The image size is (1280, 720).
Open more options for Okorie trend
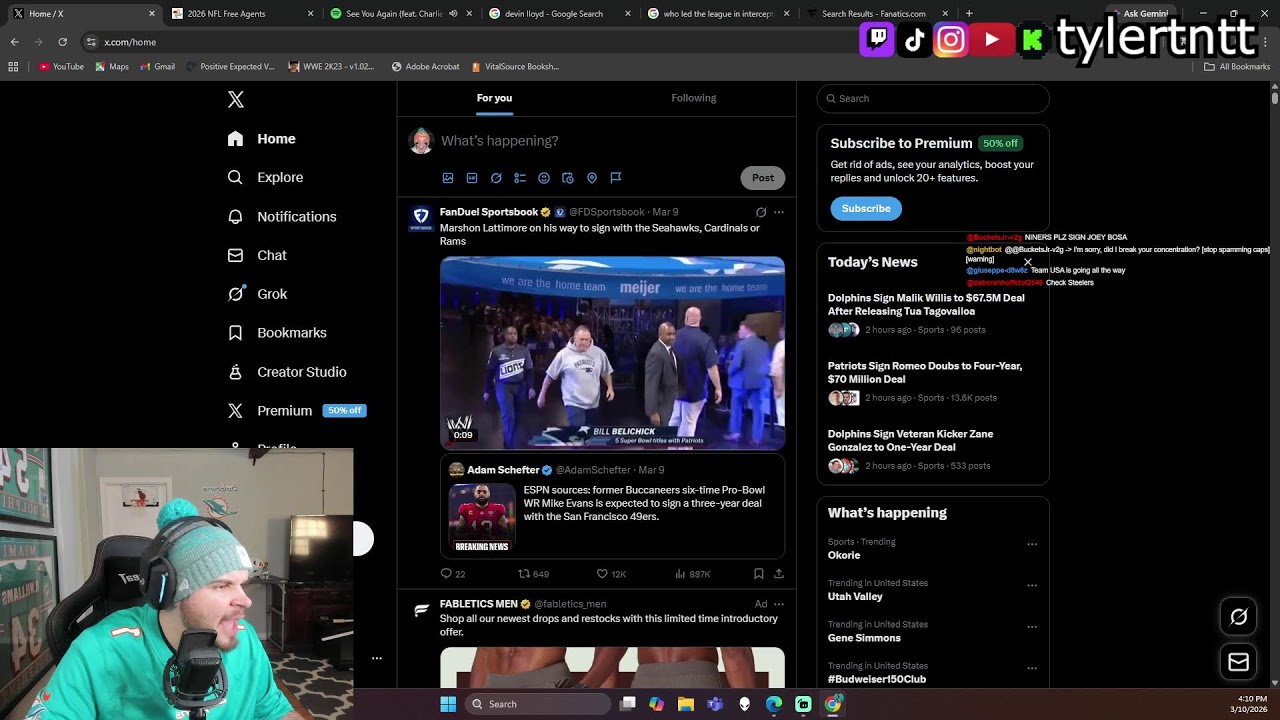[1032, 545]
